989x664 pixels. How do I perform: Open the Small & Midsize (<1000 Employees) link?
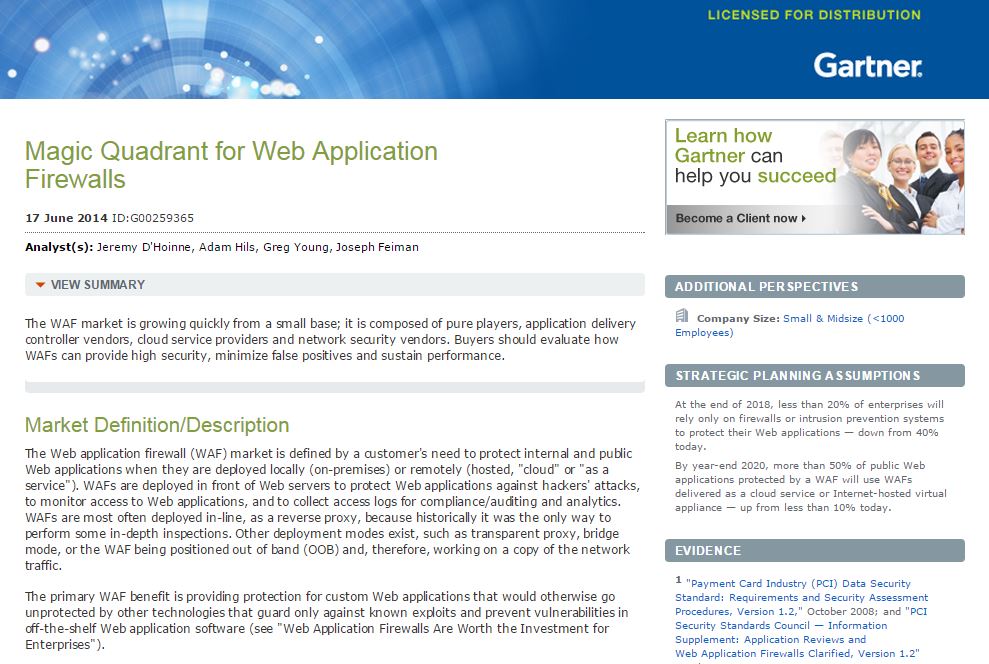click(843, 319)
